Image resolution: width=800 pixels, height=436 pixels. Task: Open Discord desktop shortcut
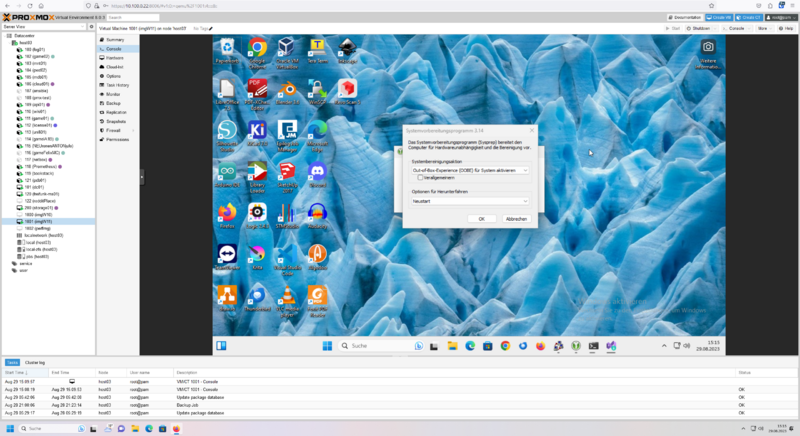317,175
